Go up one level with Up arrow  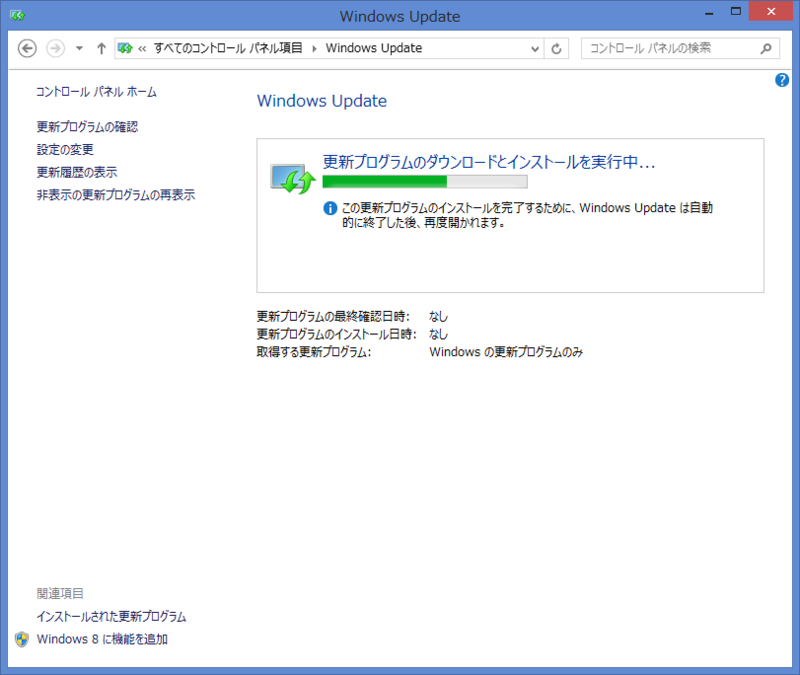101,48
